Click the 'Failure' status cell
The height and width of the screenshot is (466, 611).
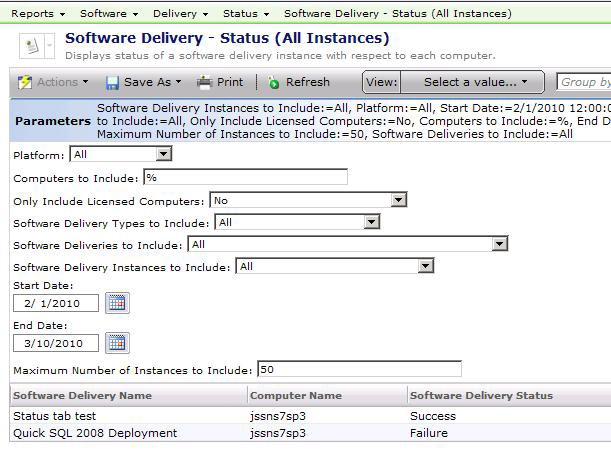click(x=429, y=433)
